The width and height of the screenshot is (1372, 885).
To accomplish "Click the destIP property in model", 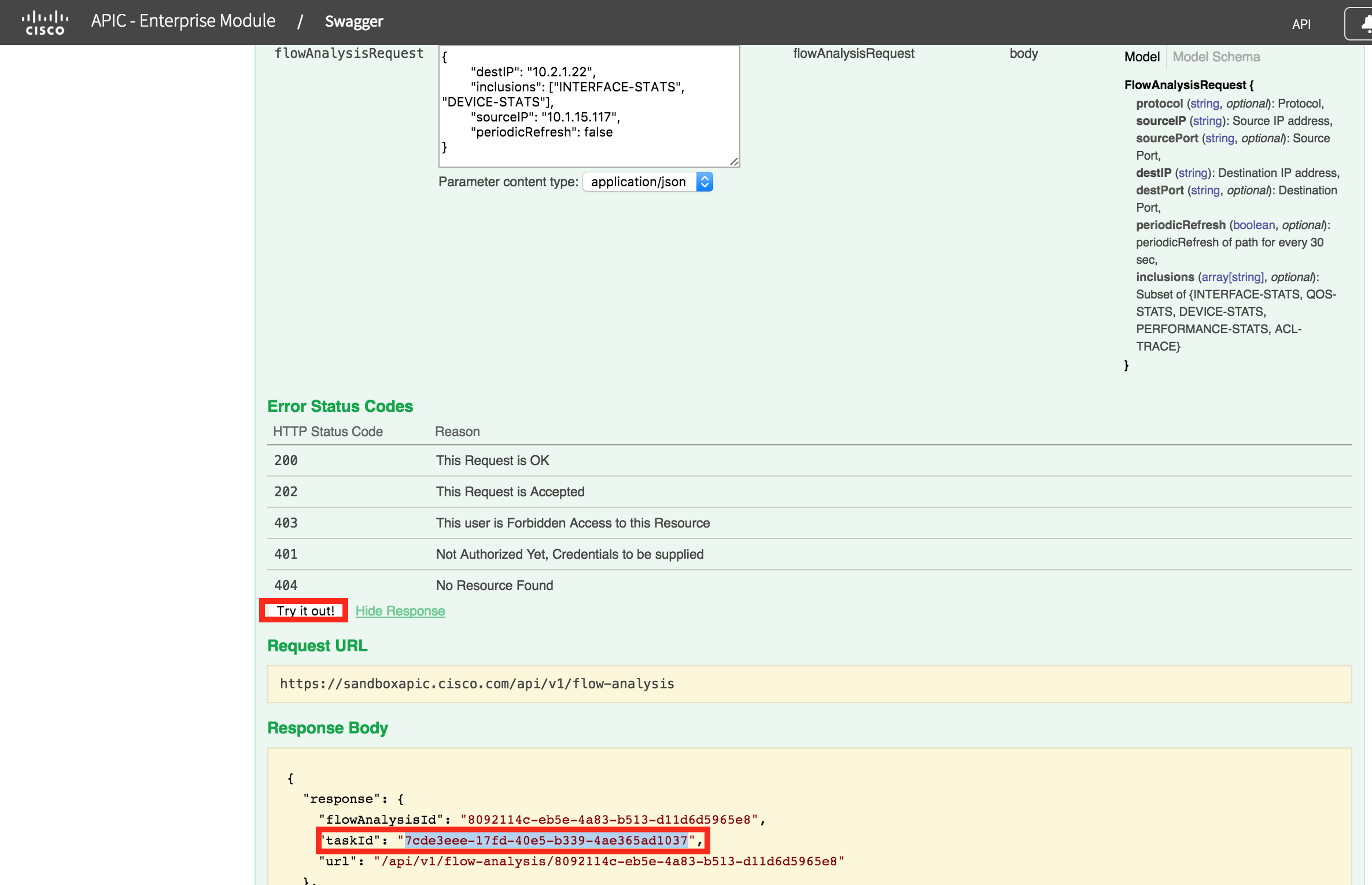I will [x=1153, y=173].
